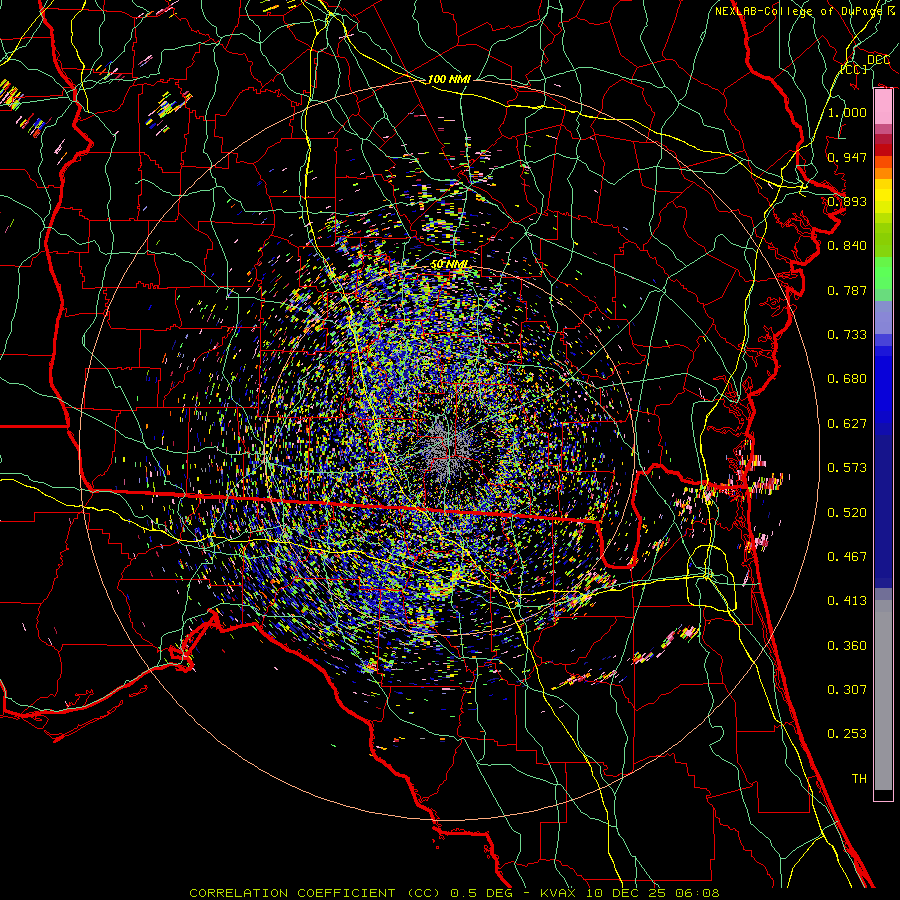Select the 0.947 scale value
This screenshot has height=900, width=900.
847,157
